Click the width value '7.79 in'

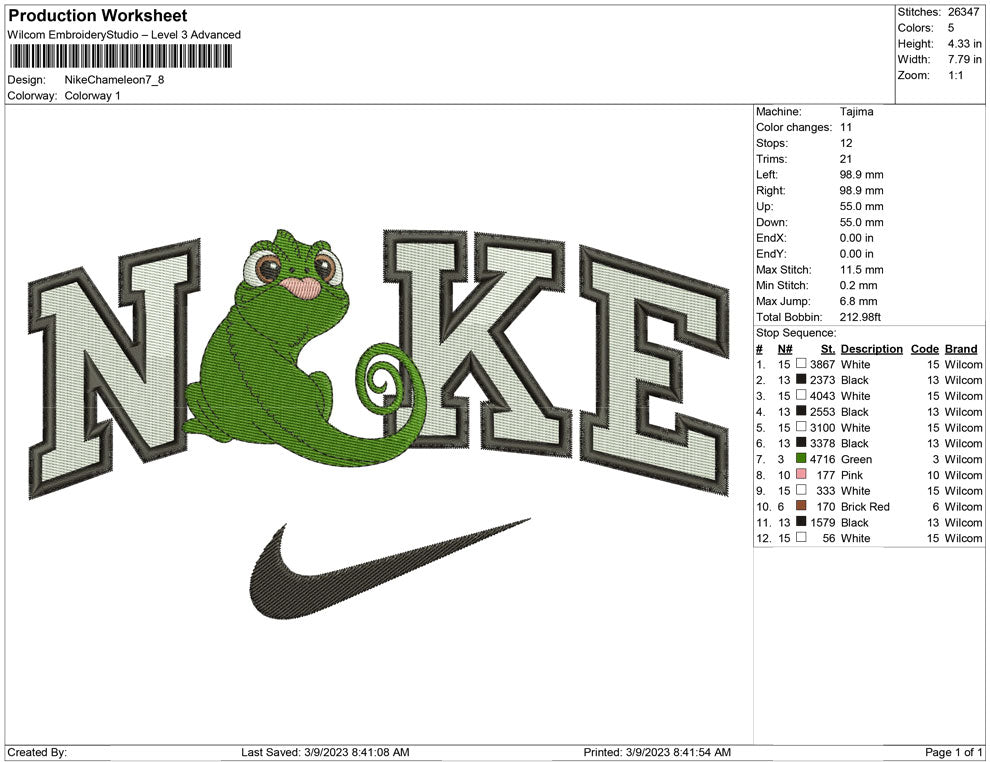pyautogui.click(x=964, y=59)
